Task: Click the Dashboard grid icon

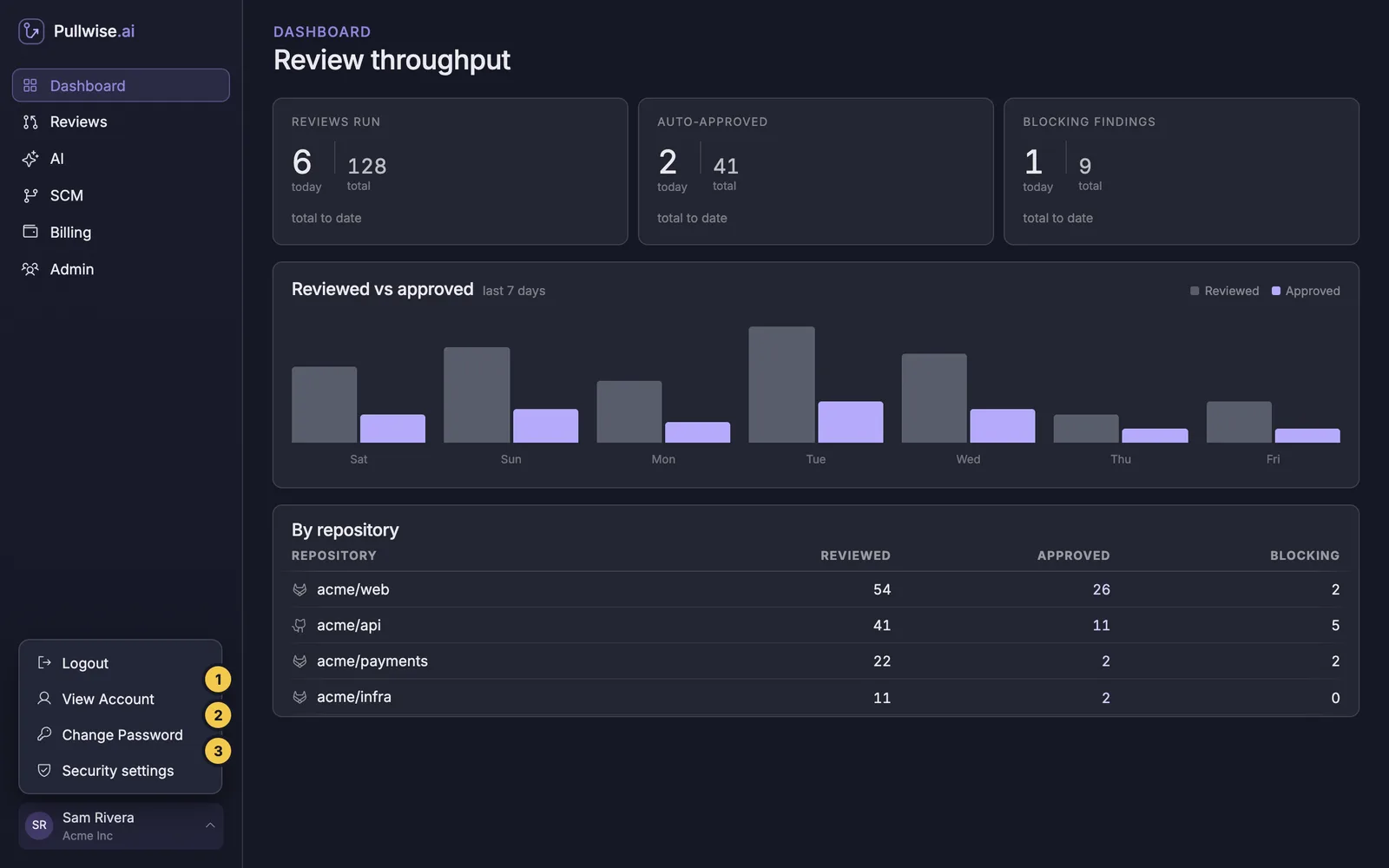Action: [x=30, y=85]
